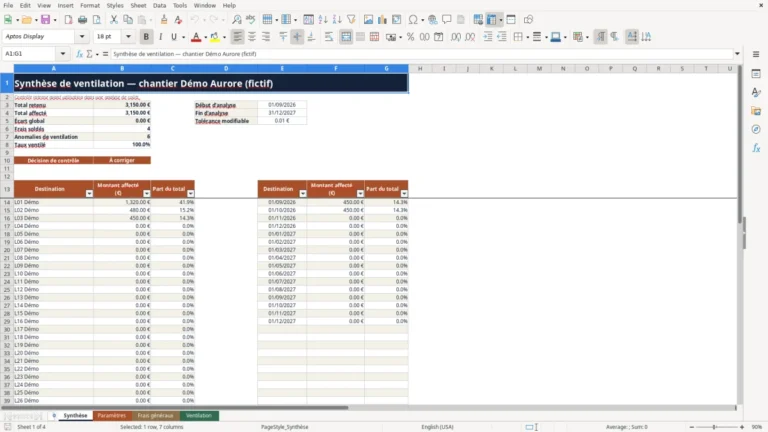
Task: Switch to the Ventilation sheet tab
Action: pos(199,415)
